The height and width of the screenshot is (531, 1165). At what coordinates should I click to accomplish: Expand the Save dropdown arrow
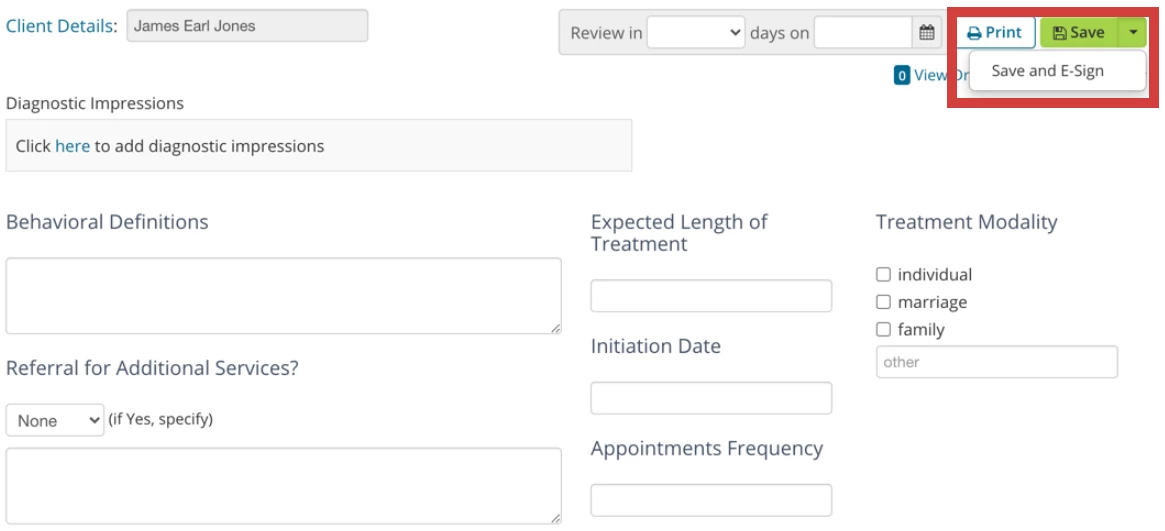click(x=1132, y=33)
